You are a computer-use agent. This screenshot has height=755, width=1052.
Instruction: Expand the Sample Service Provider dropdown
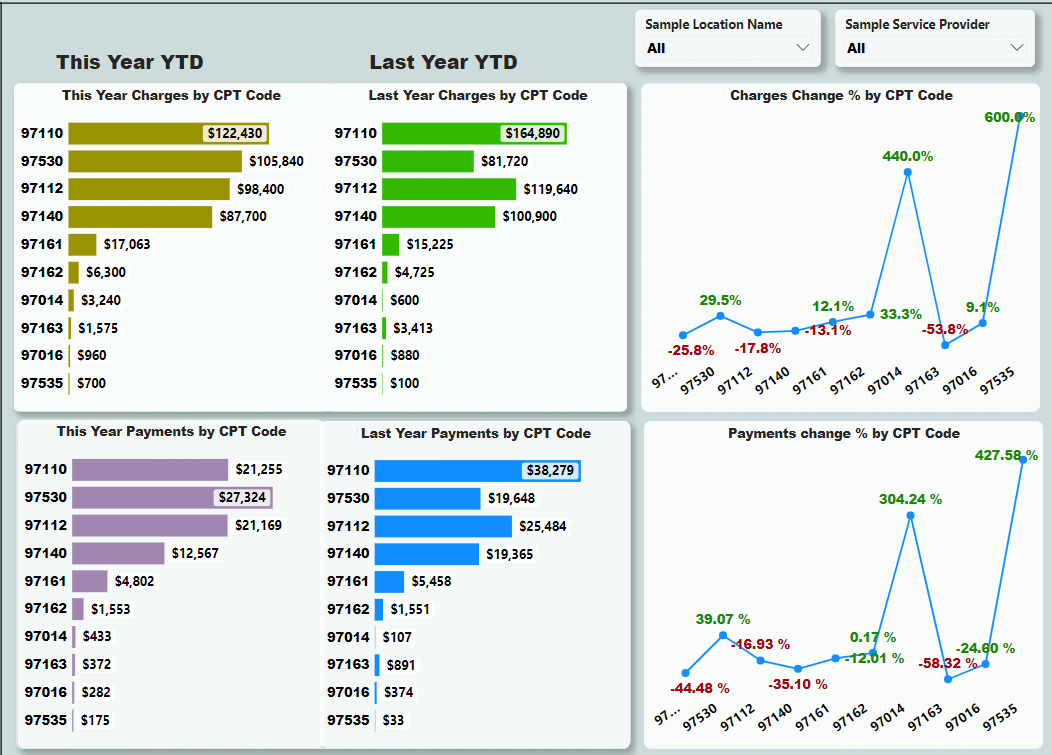(x=934, y=48)
